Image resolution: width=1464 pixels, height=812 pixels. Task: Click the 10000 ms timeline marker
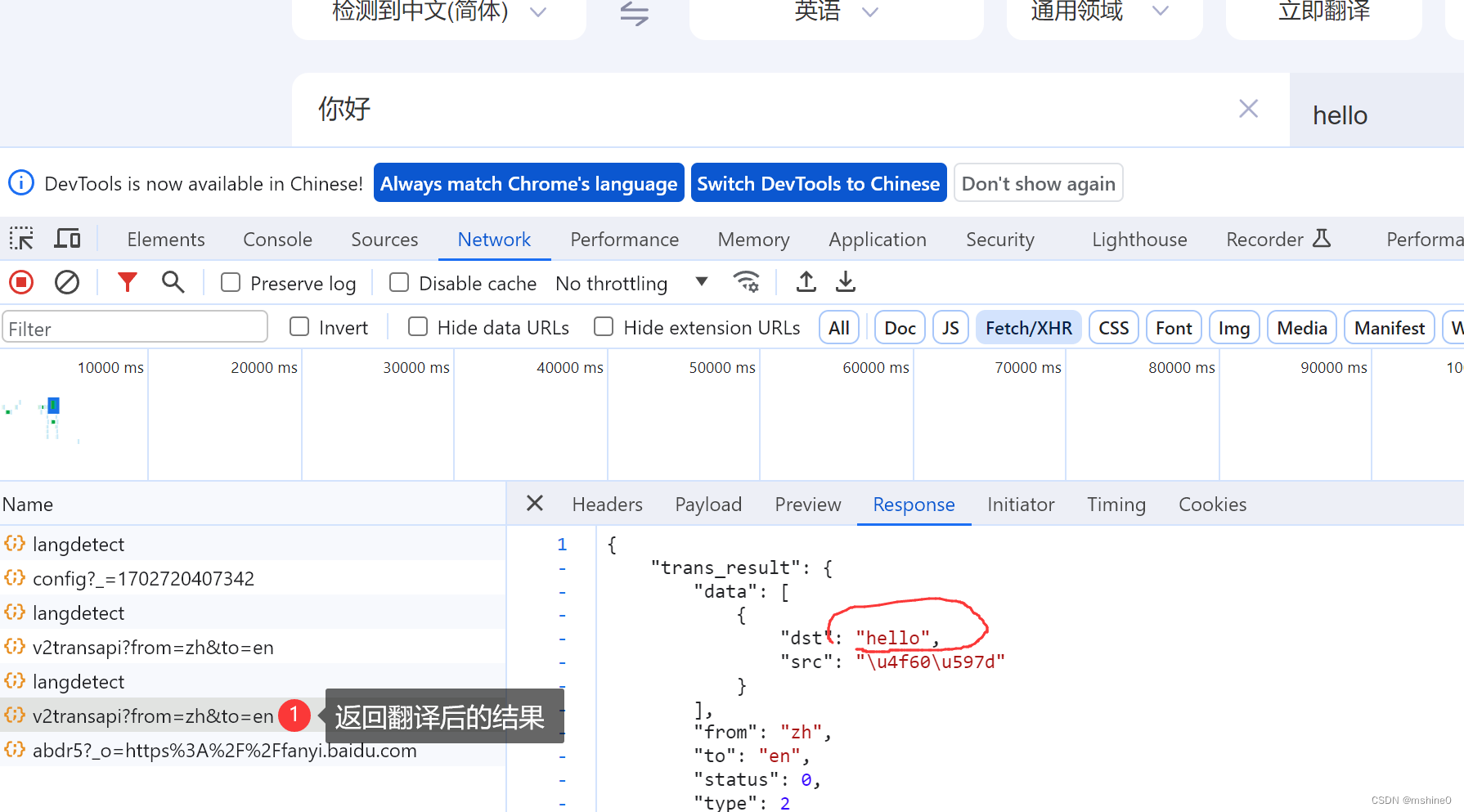click(x=110, y=367)
